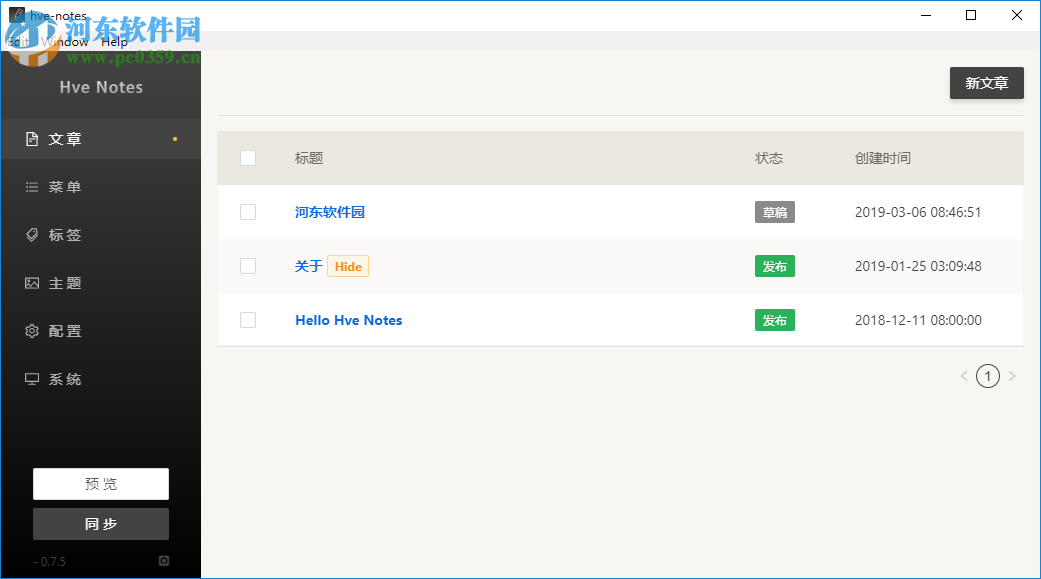Open the 关于 article

coord(309,266)
